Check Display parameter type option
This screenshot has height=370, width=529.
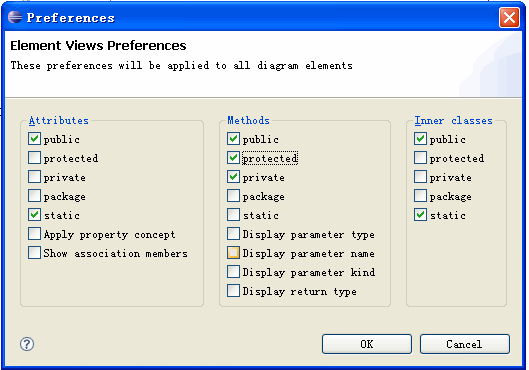point(233,233)
